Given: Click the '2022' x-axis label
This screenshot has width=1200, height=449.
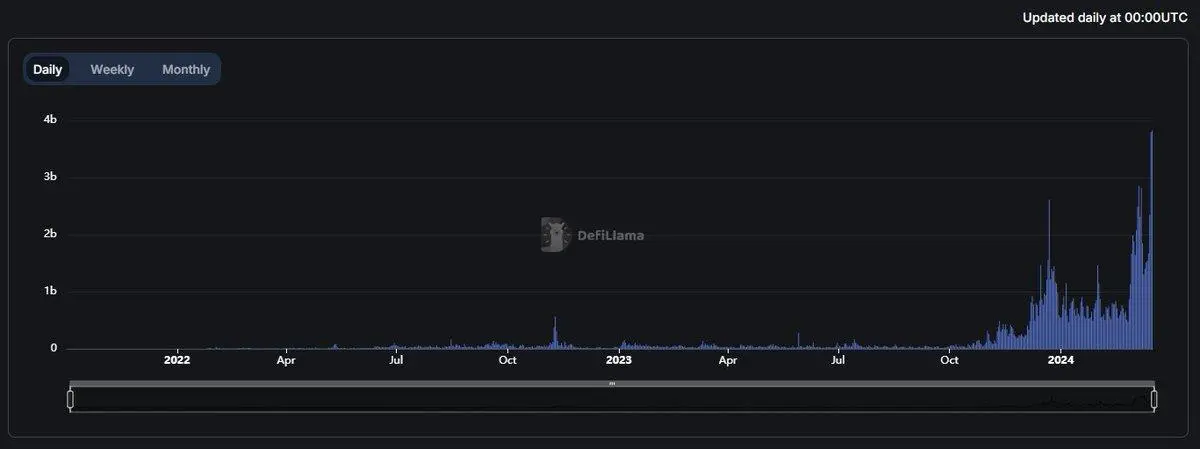Looking at the screenshot, I should point(177,360).
